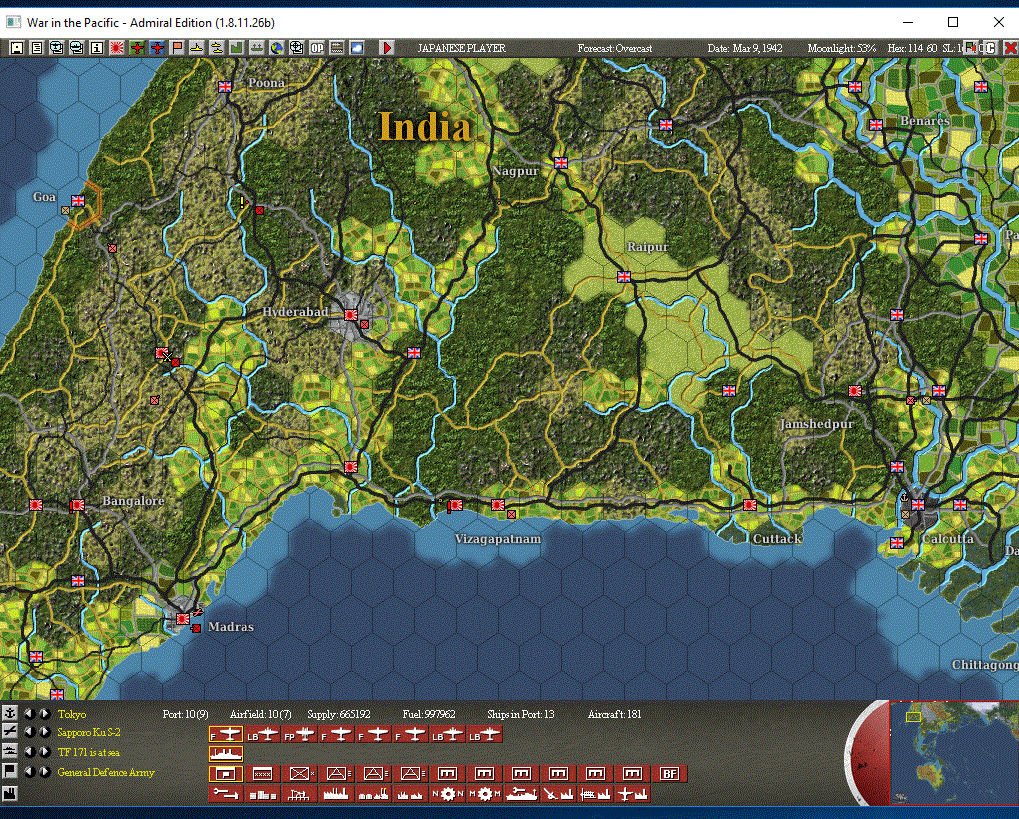Image resolution: width=1019 pixels, height=819 pixels.
Task: Click the globe toolbar icon
Action: (x=277, y=47)
